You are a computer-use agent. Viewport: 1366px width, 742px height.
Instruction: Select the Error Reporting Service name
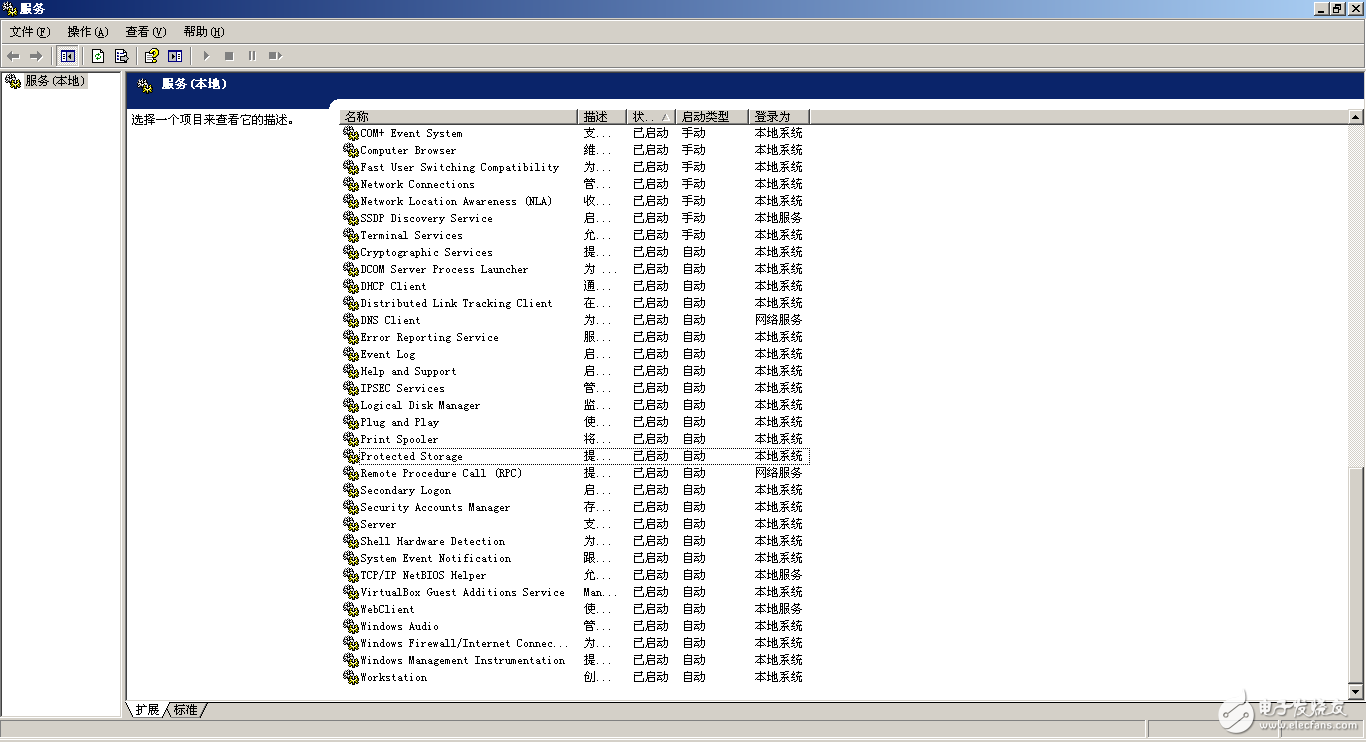429,337
